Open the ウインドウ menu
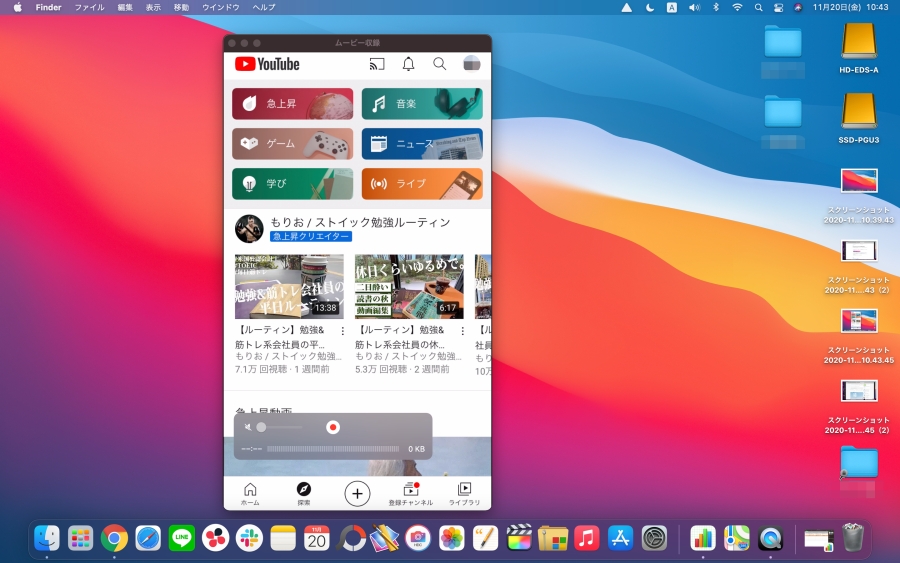The height and width of the screenshot is (563, 900). tap(221, 7)
